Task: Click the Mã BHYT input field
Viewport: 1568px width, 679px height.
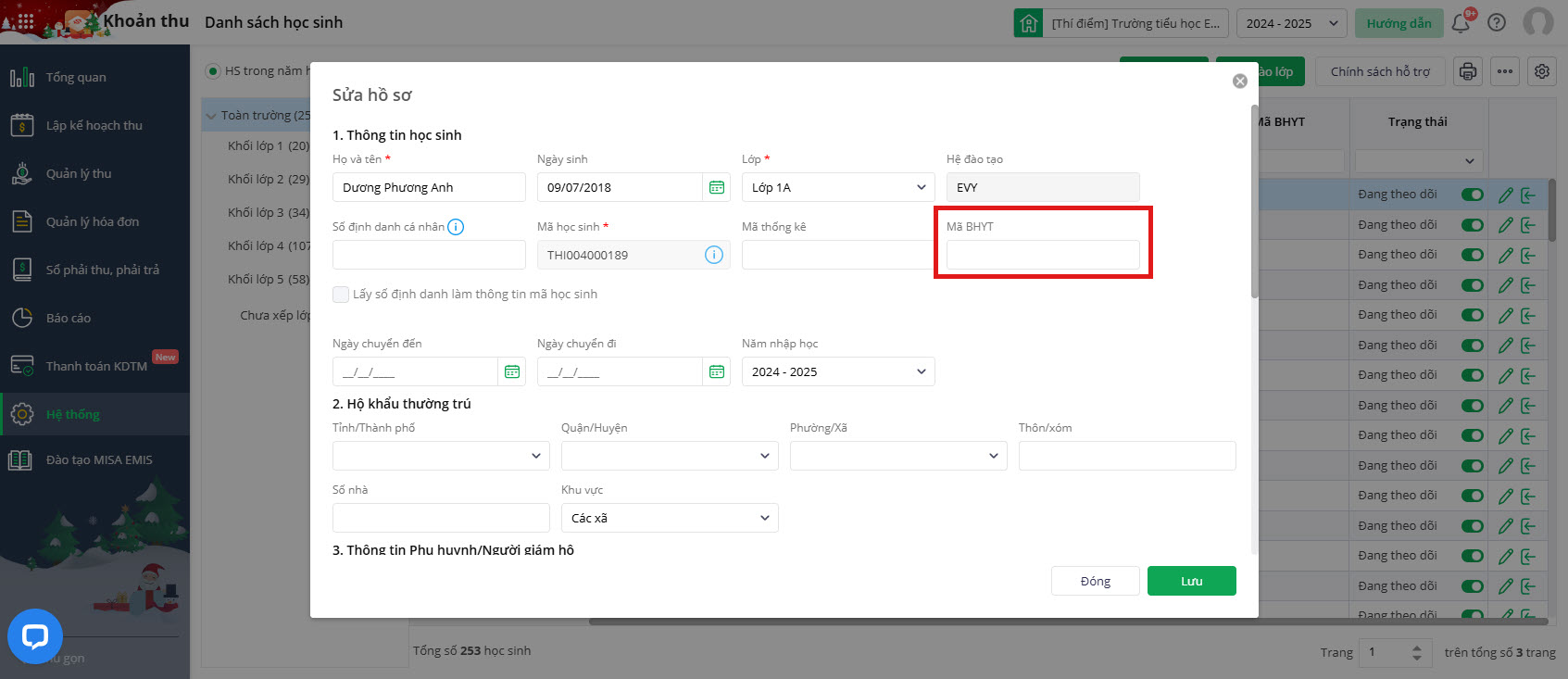Action: pos(1042,255)
